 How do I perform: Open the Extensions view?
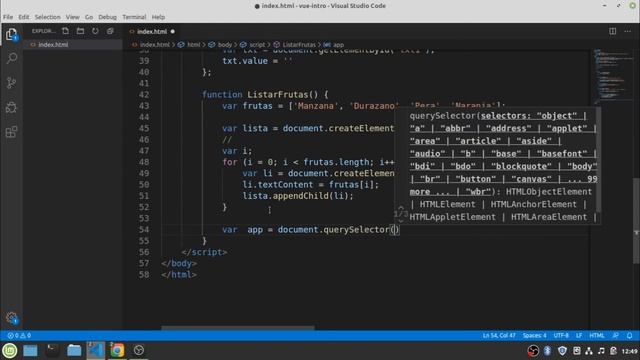point(11,132)
